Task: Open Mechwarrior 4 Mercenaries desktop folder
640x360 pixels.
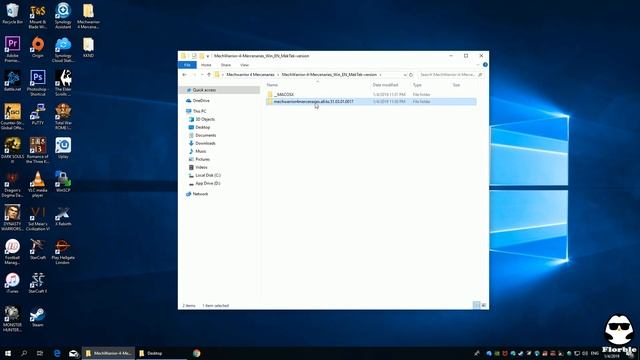Action: coord(88,16)
